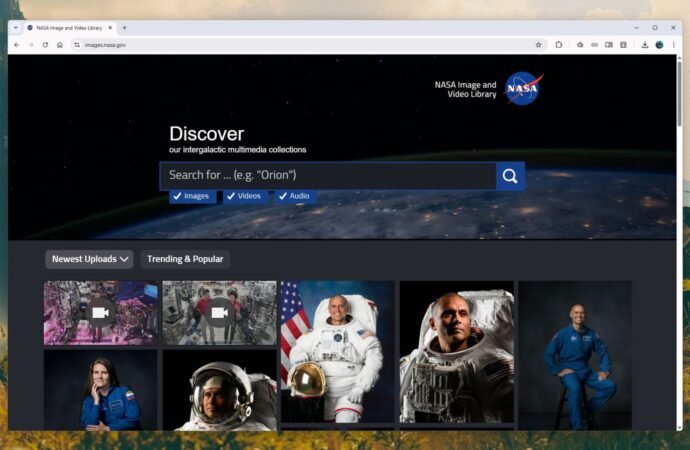
Task: View site information icon in address bar
Action: coord(77,45)
